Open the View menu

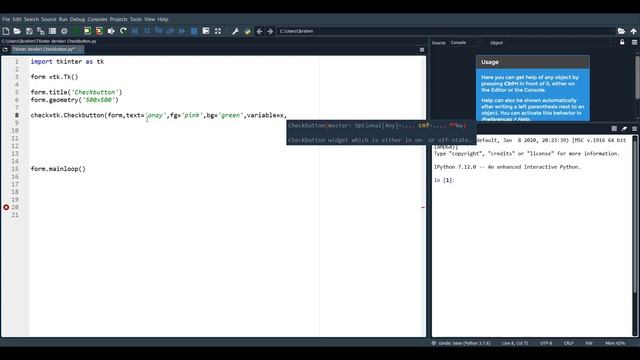coord(149,19)
